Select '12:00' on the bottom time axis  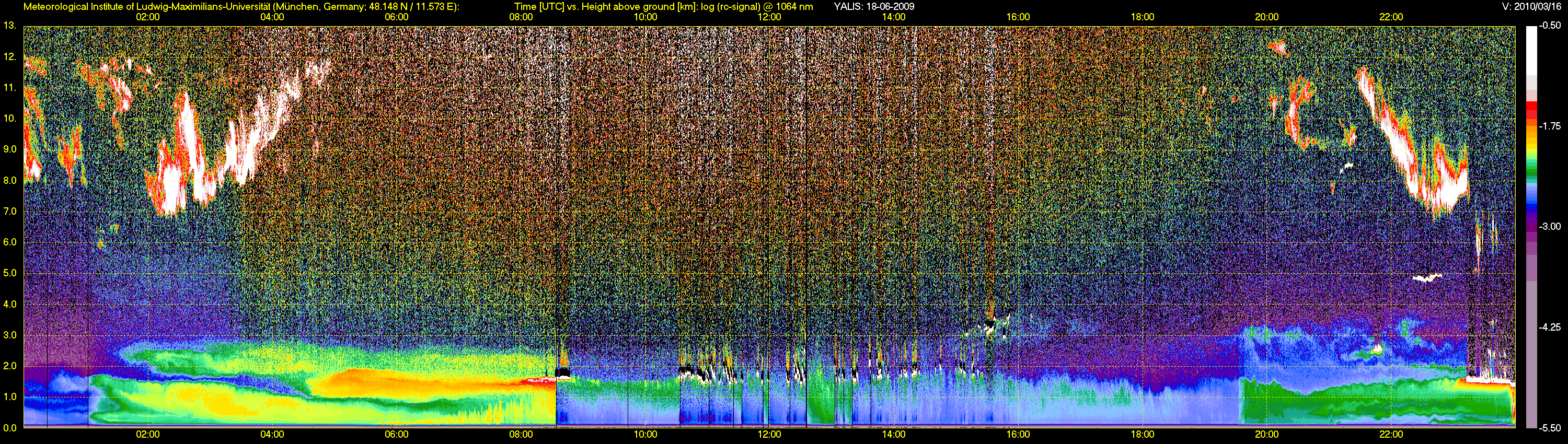tap(769, 434)
